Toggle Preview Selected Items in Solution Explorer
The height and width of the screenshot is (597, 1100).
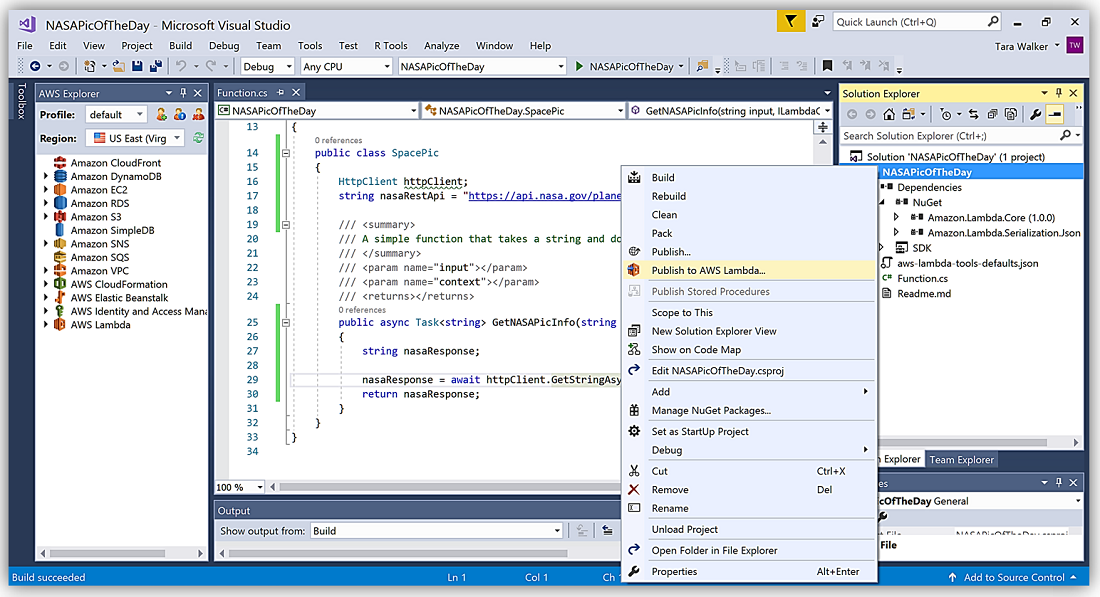[1054, 114]
